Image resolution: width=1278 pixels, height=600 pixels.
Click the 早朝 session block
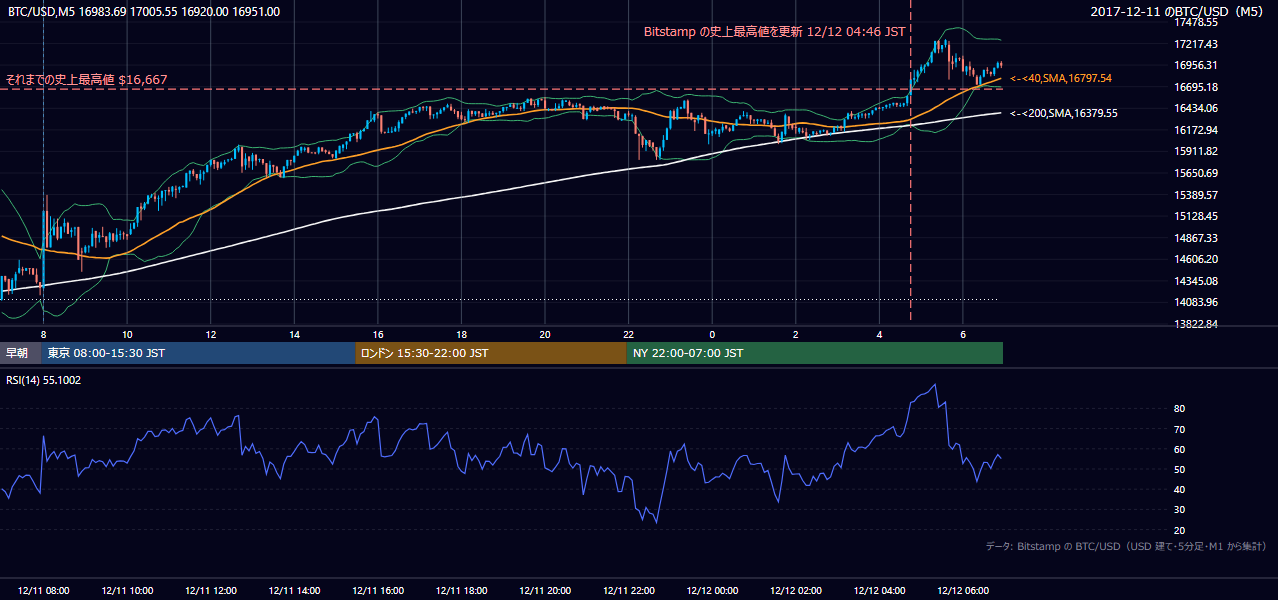[21, 353]
